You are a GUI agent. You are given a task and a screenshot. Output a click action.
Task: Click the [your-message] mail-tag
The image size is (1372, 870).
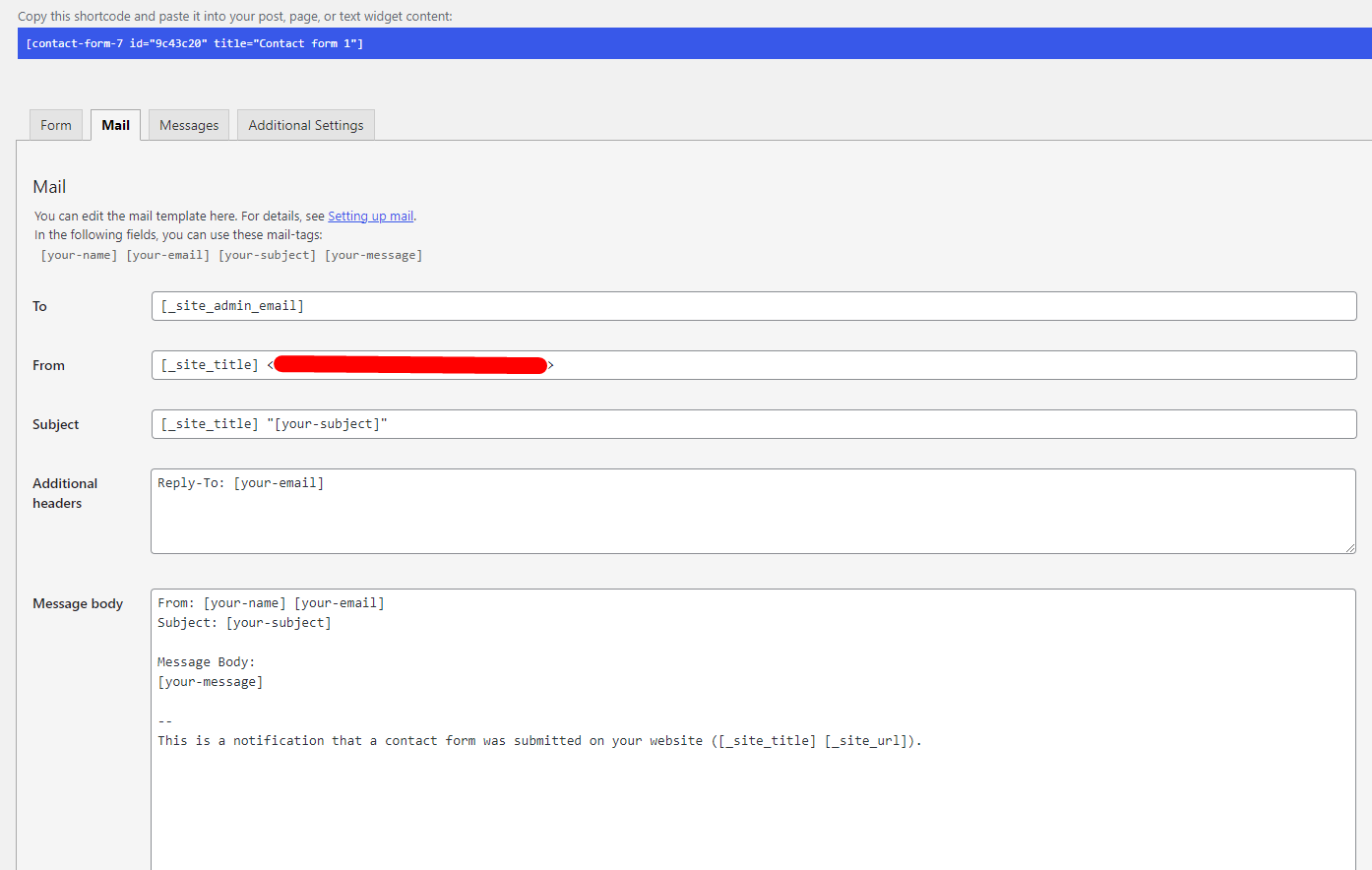coord(373,254)
